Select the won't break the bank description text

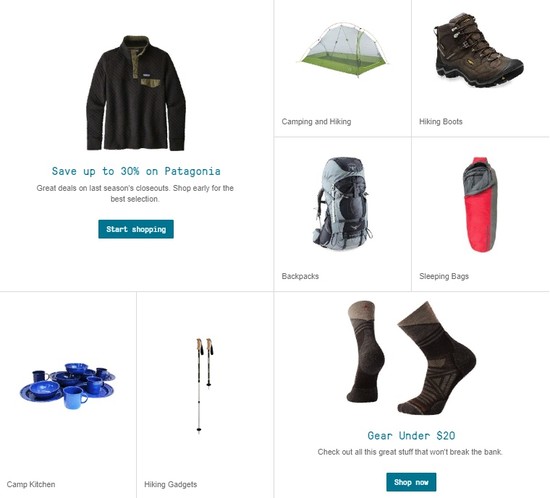[x=410, y=452]
